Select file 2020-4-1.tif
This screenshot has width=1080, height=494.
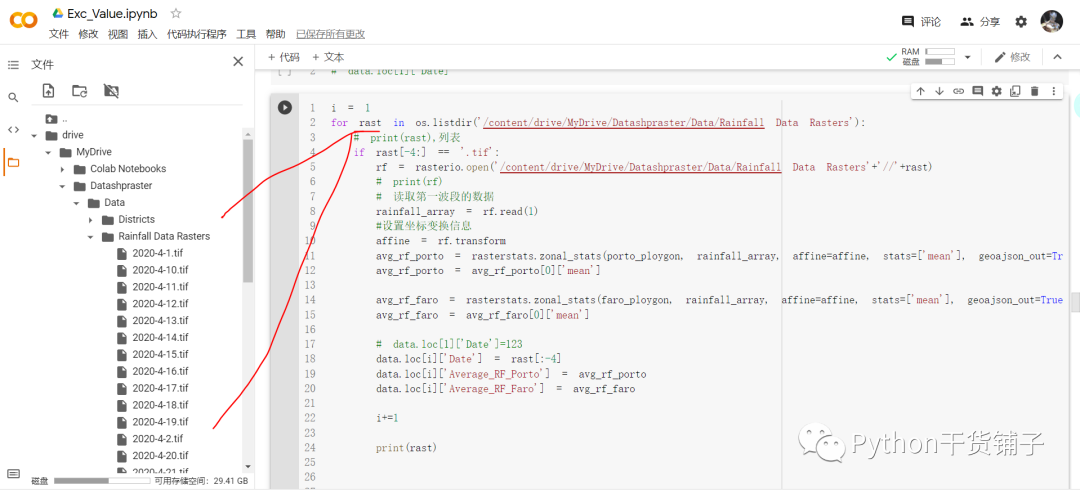(160, 253)
